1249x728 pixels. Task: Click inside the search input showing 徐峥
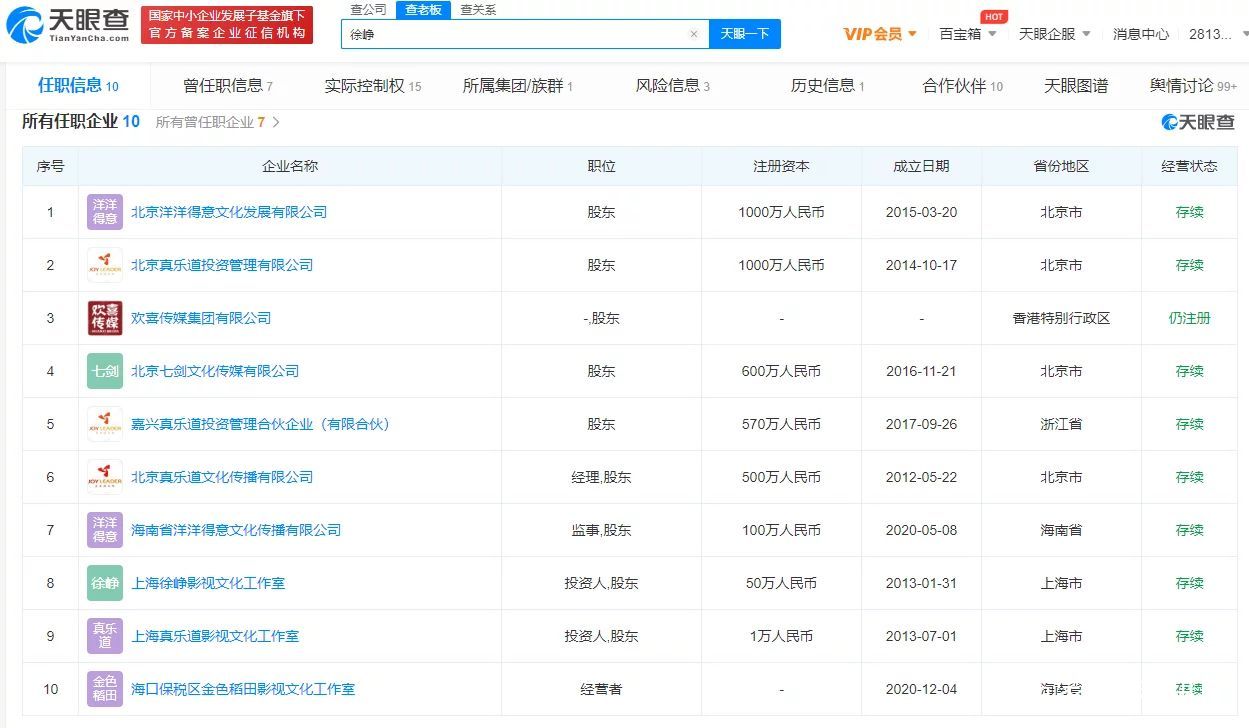click(x=500, y=33)
